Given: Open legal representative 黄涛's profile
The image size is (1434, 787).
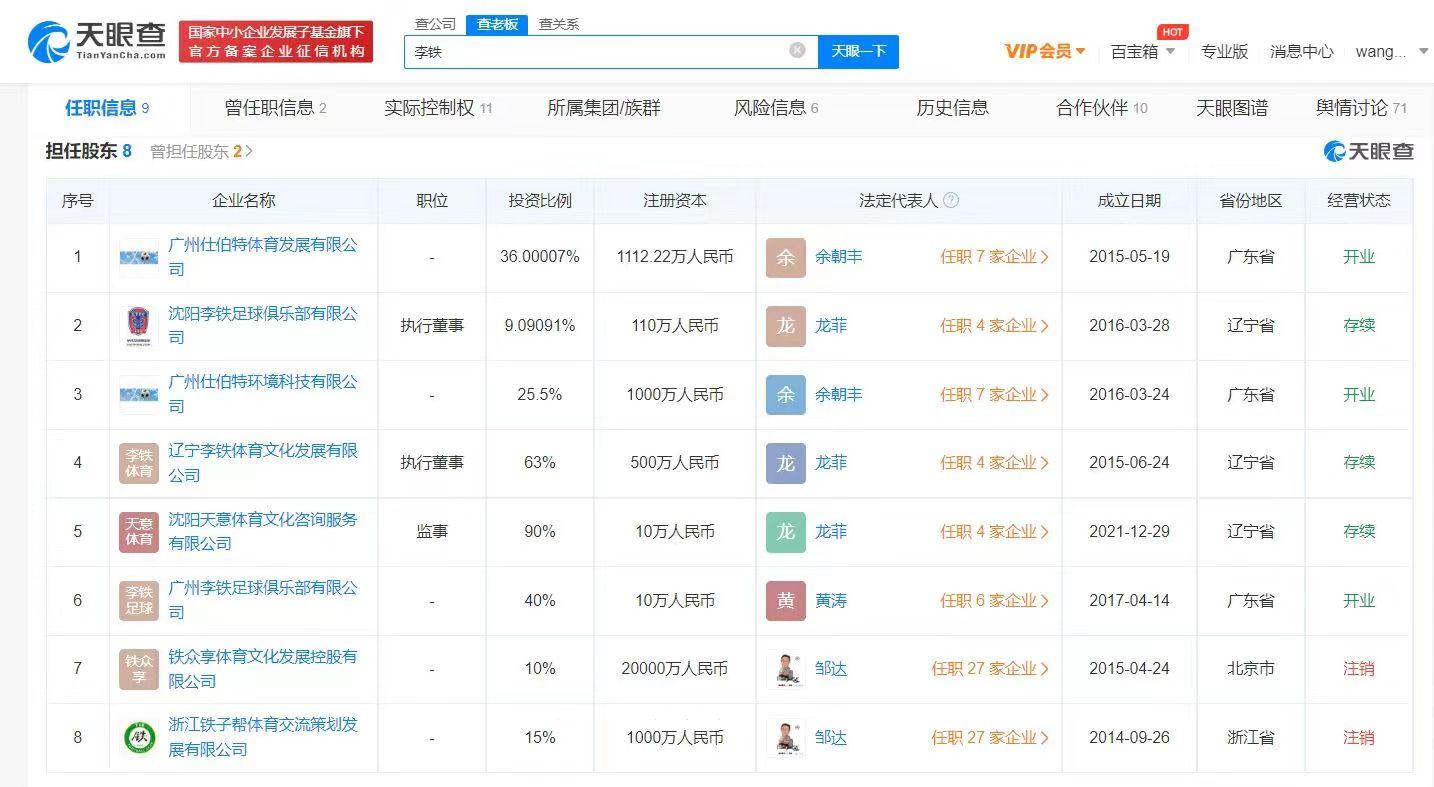Looking at the screenshot, I should click(x=831, y=600).
